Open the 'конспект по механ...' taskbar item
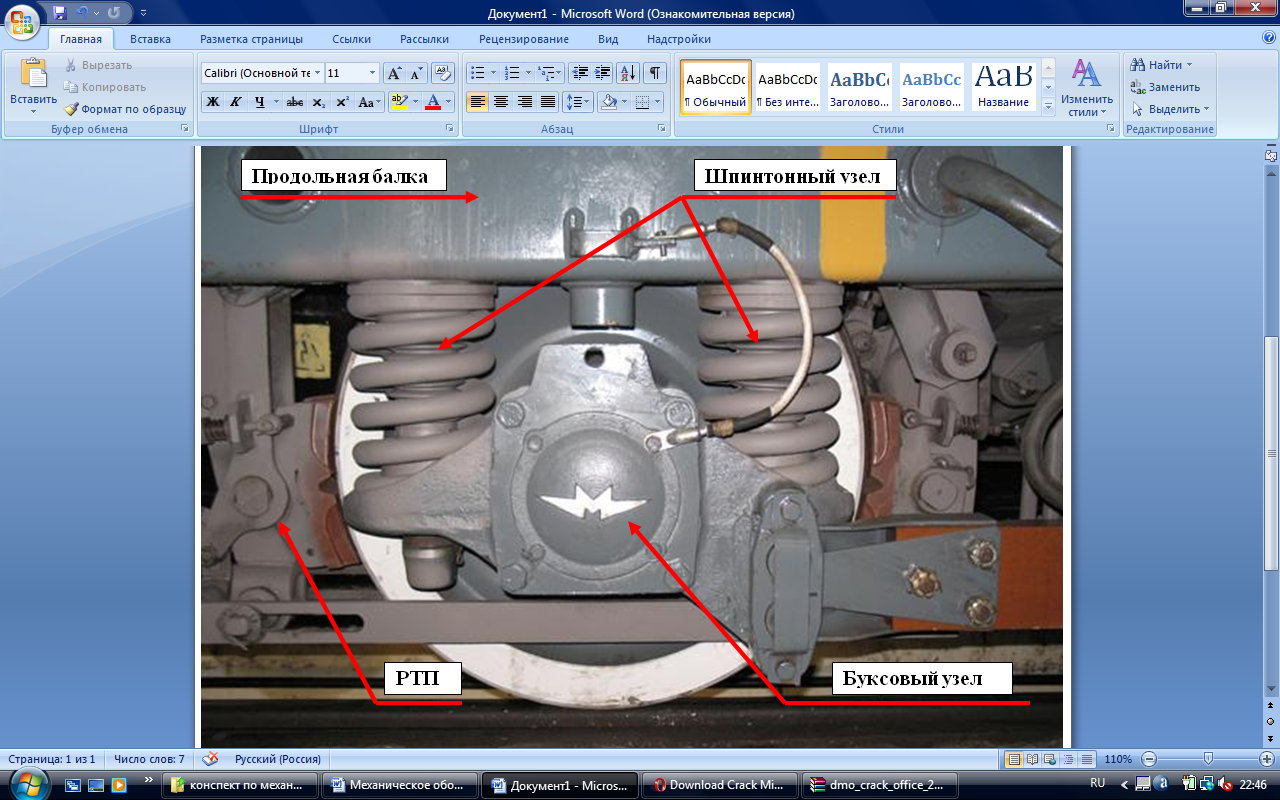This screenshot has width=1280, height=800. tap(240, 785)
